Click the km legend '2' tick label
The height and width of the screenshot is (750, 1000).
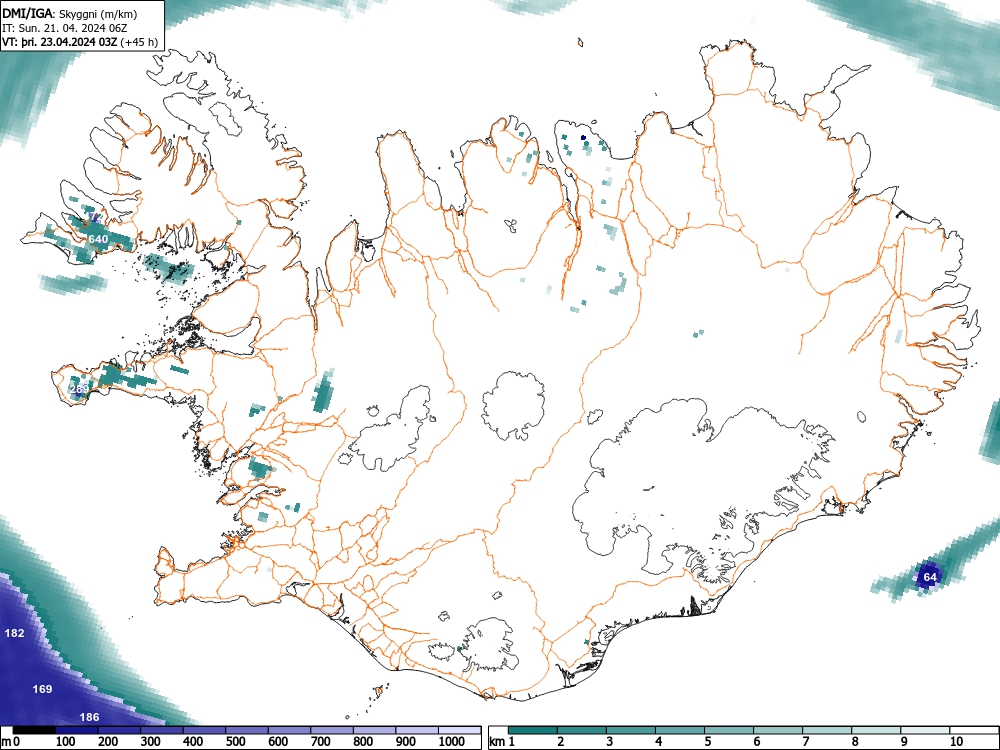561,742
